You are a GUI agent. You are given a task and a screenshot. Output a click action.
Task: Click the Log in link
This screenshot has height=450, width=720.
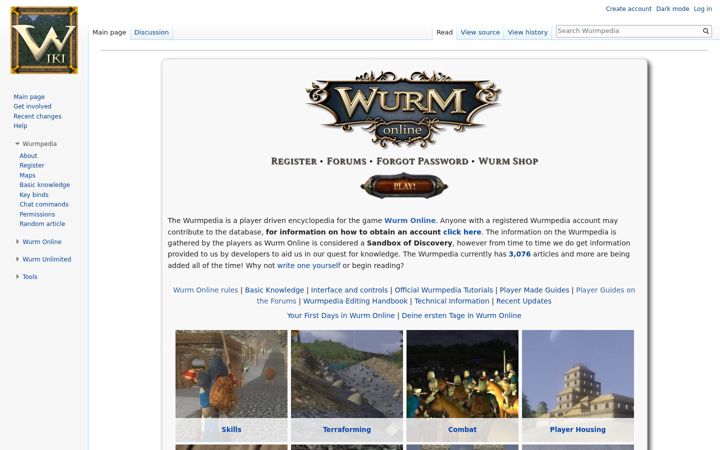click(x=703, y=9)
